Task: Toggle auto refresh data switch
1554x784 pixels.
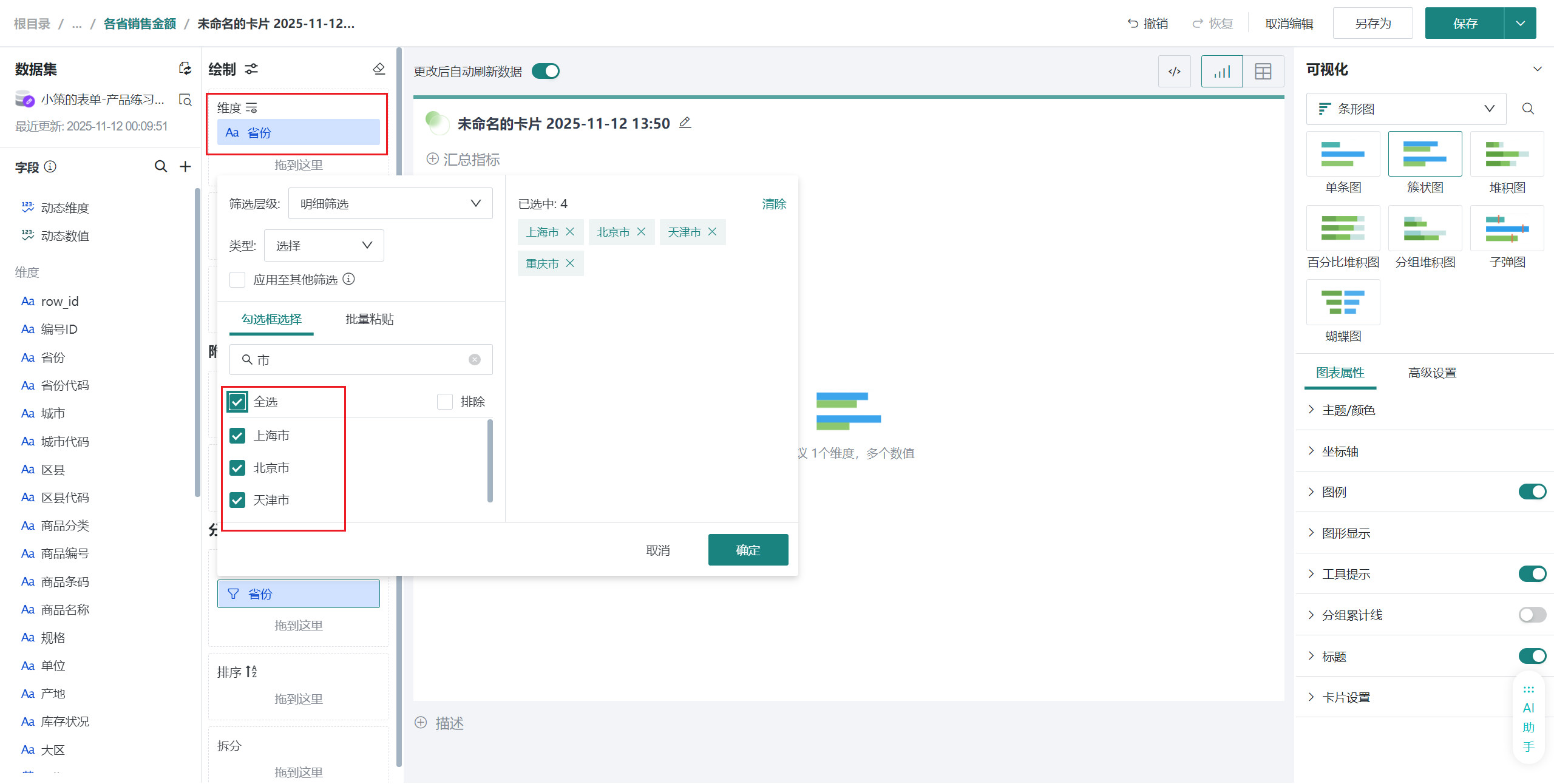Action: (x=545, y=72)
